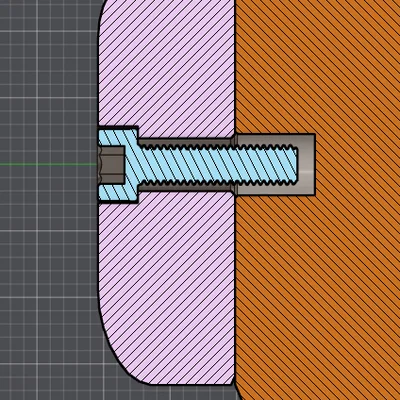Click the green horizontal axis line
The image size is (400, 400).
click(x=49, y=164)
